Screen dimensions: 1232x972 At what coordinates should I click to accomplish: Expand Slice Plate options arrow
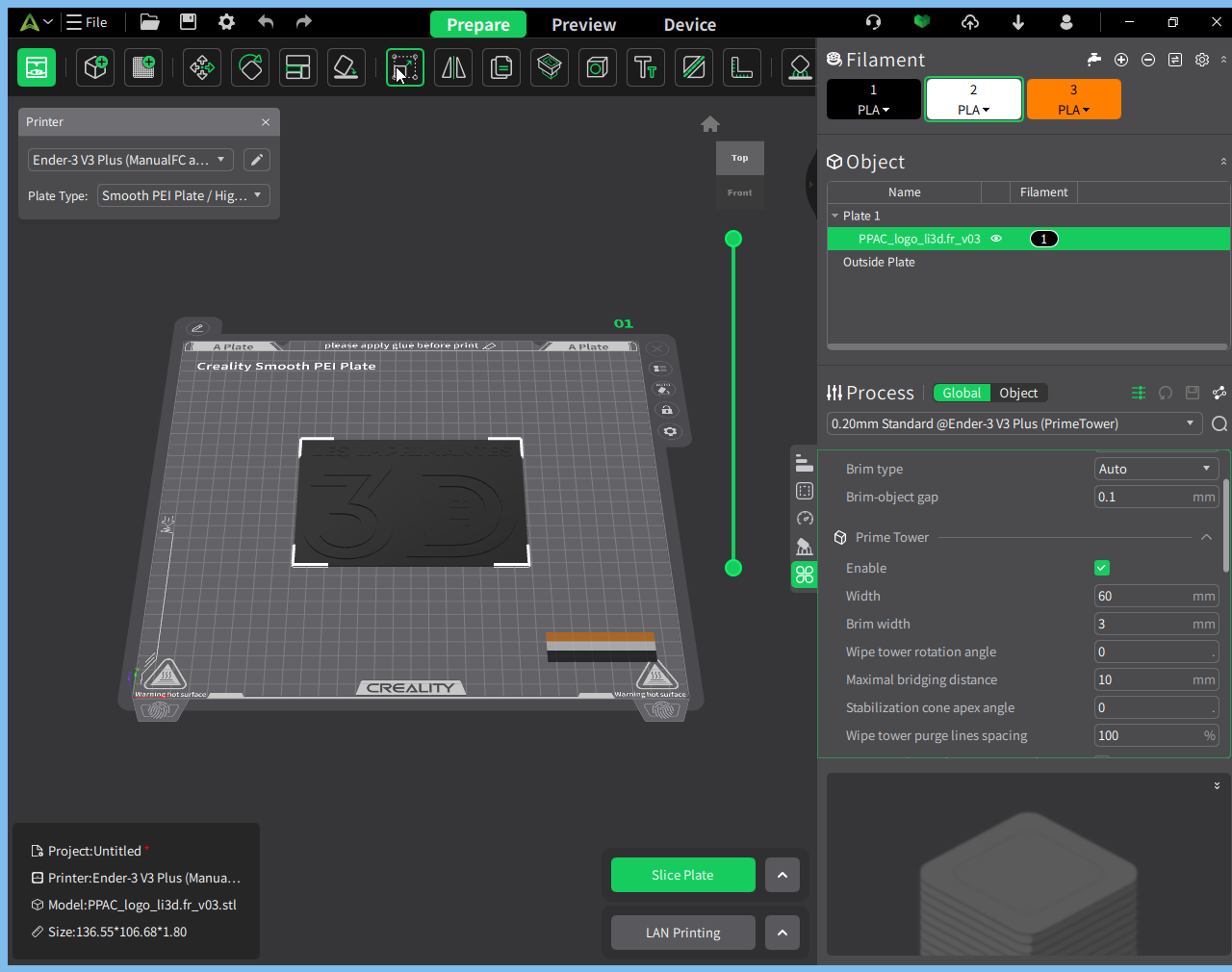783,875
